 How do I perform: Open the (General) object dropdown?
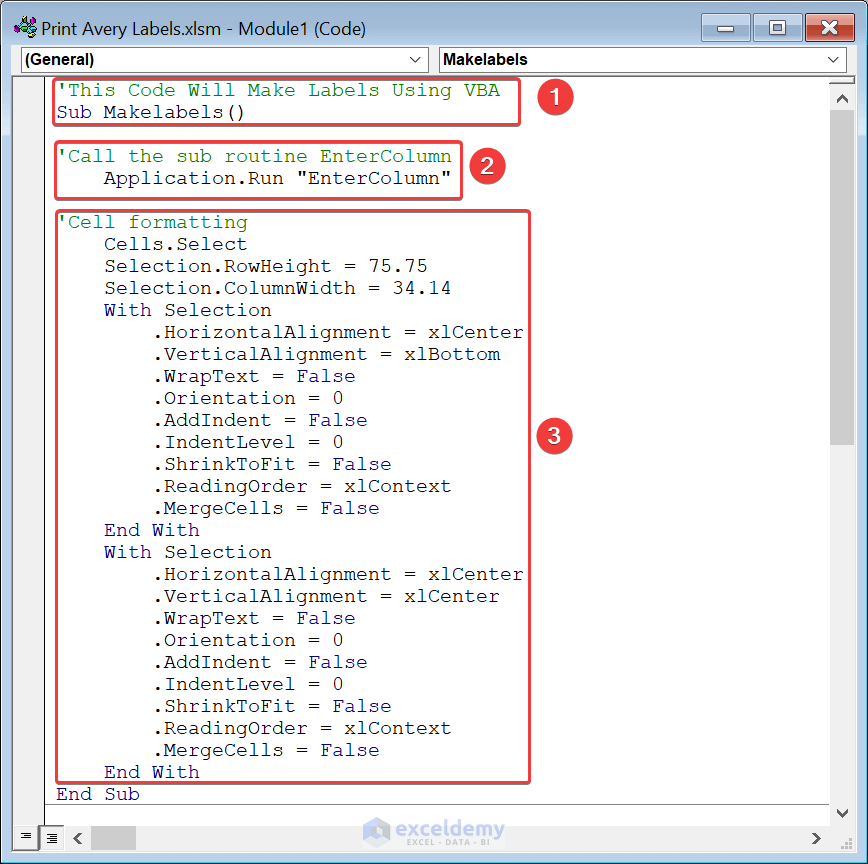point(225,59)
